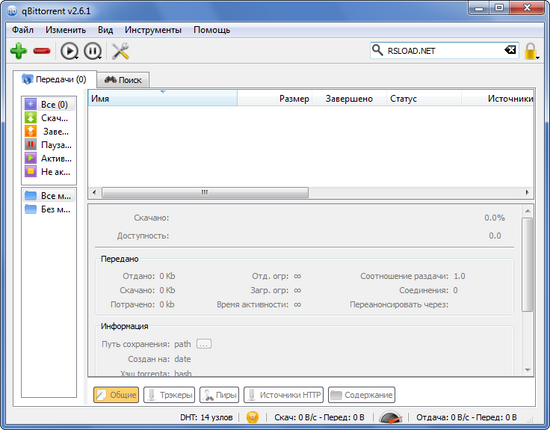
Task: Click the Скачано: progress label
Action: (151, 218)
